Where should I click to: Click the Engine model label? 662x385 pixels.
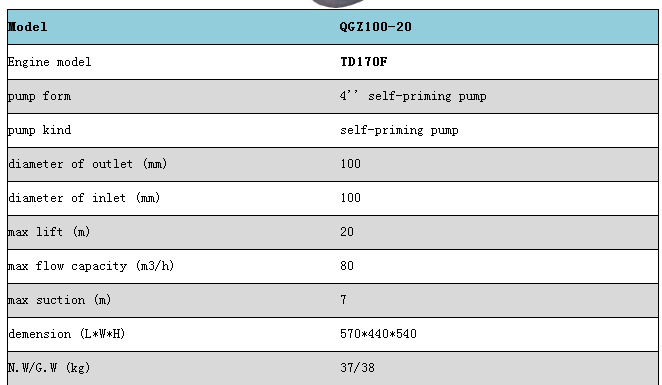[49, 62]
